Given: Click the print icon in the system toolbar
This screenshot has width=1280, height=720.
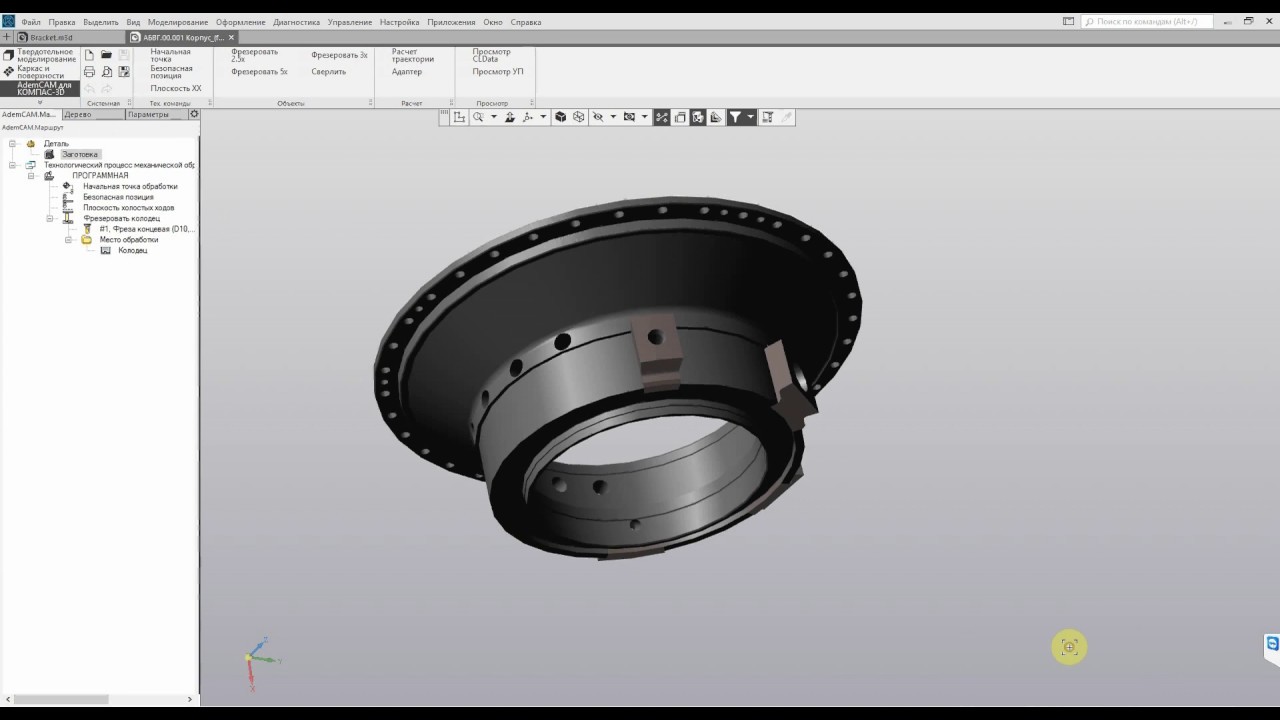Looking at the screenshot, I should tap(89, 72).
